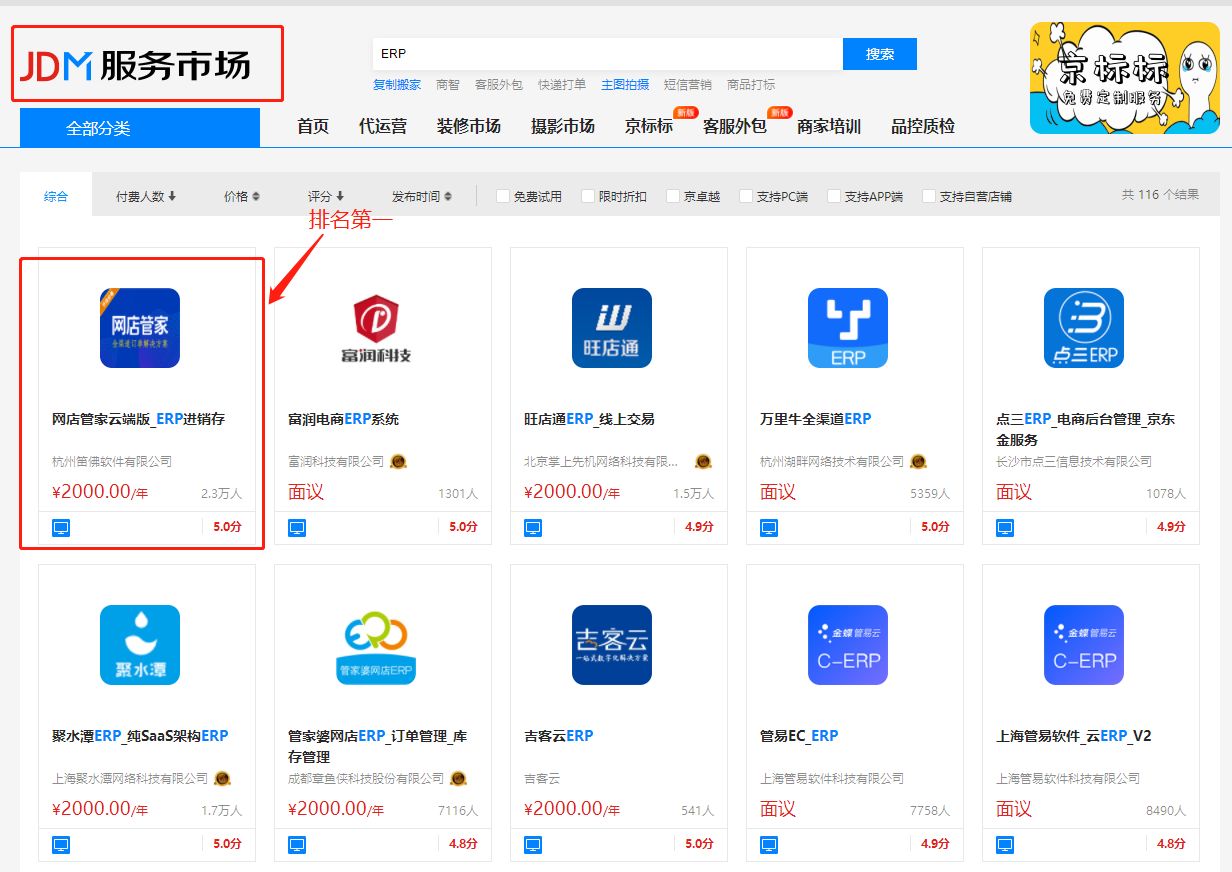Click PC monitor icon on 万里牛 card
1232x872 pixels.
769,527
